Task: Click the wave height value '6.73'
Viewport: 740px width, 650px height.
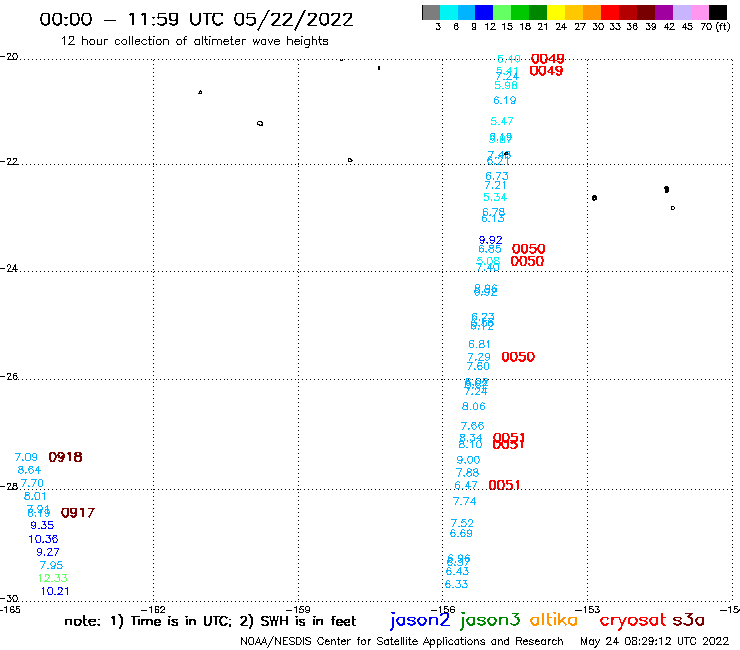Action: pos(497,177)
